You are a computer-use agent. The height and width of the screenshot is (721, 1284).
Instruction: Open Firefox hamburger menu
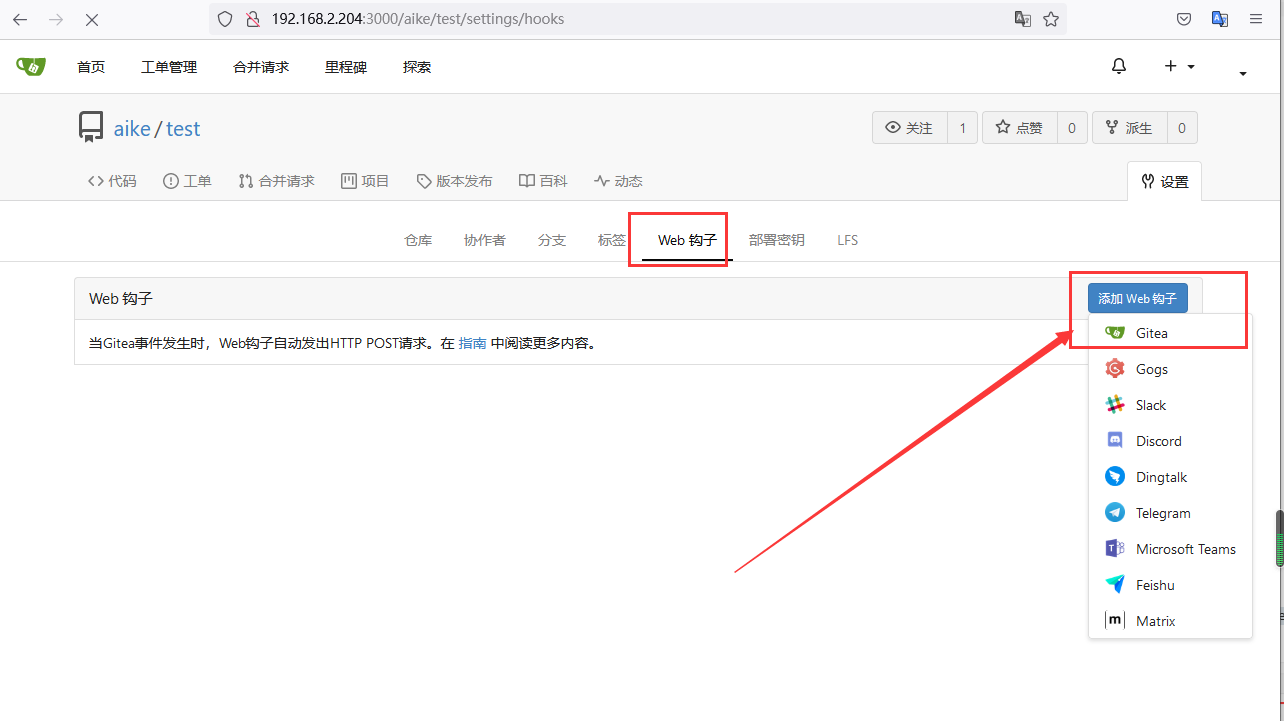coord(1256,19)
